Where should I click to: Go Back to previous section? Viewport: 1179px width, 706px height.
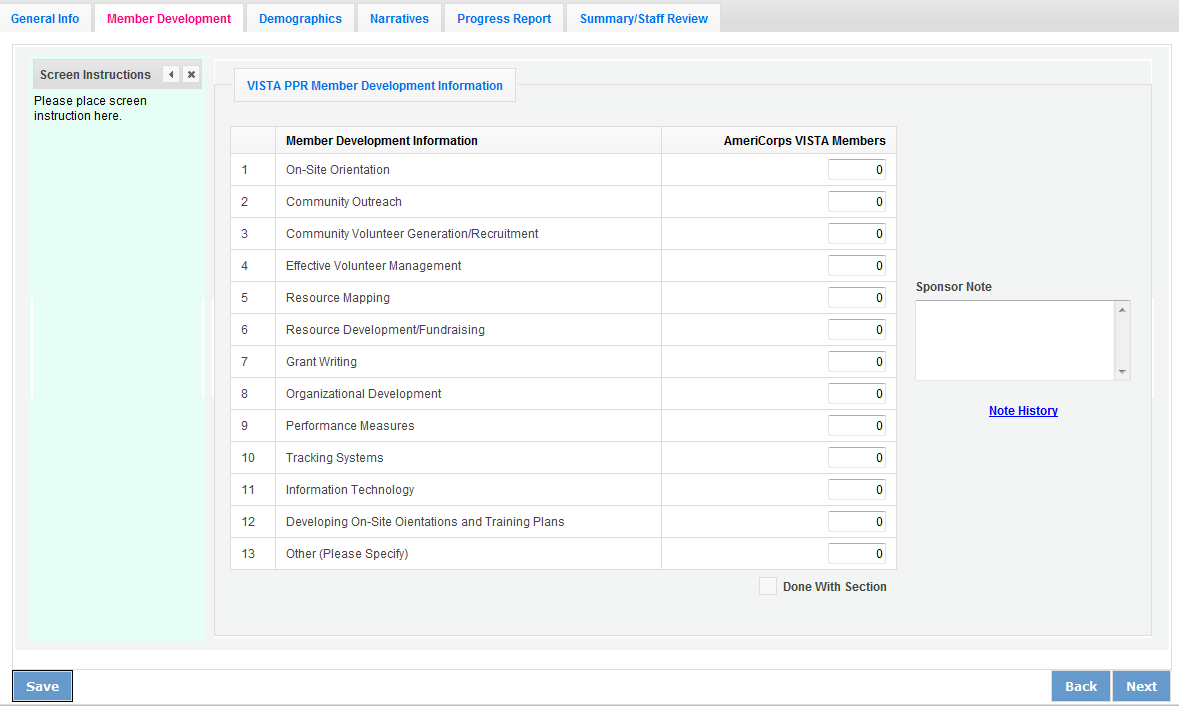coord(1080,686)
